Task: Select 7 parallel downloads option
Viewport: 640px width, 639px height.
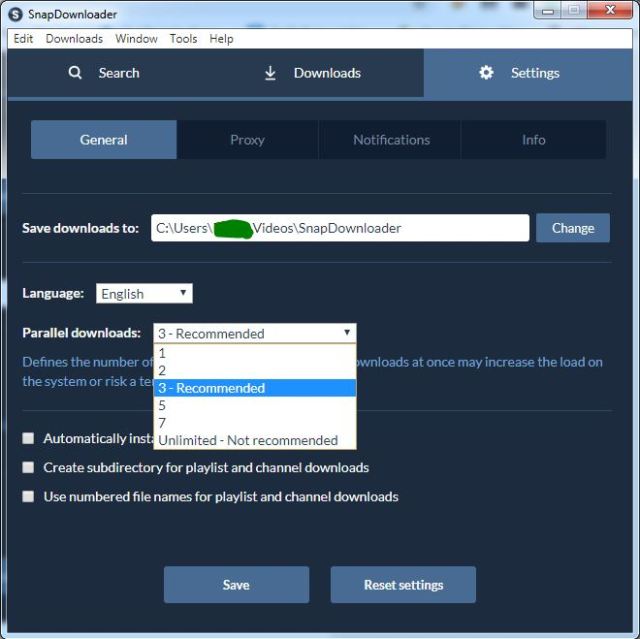Action: click(x=255, y=423)
